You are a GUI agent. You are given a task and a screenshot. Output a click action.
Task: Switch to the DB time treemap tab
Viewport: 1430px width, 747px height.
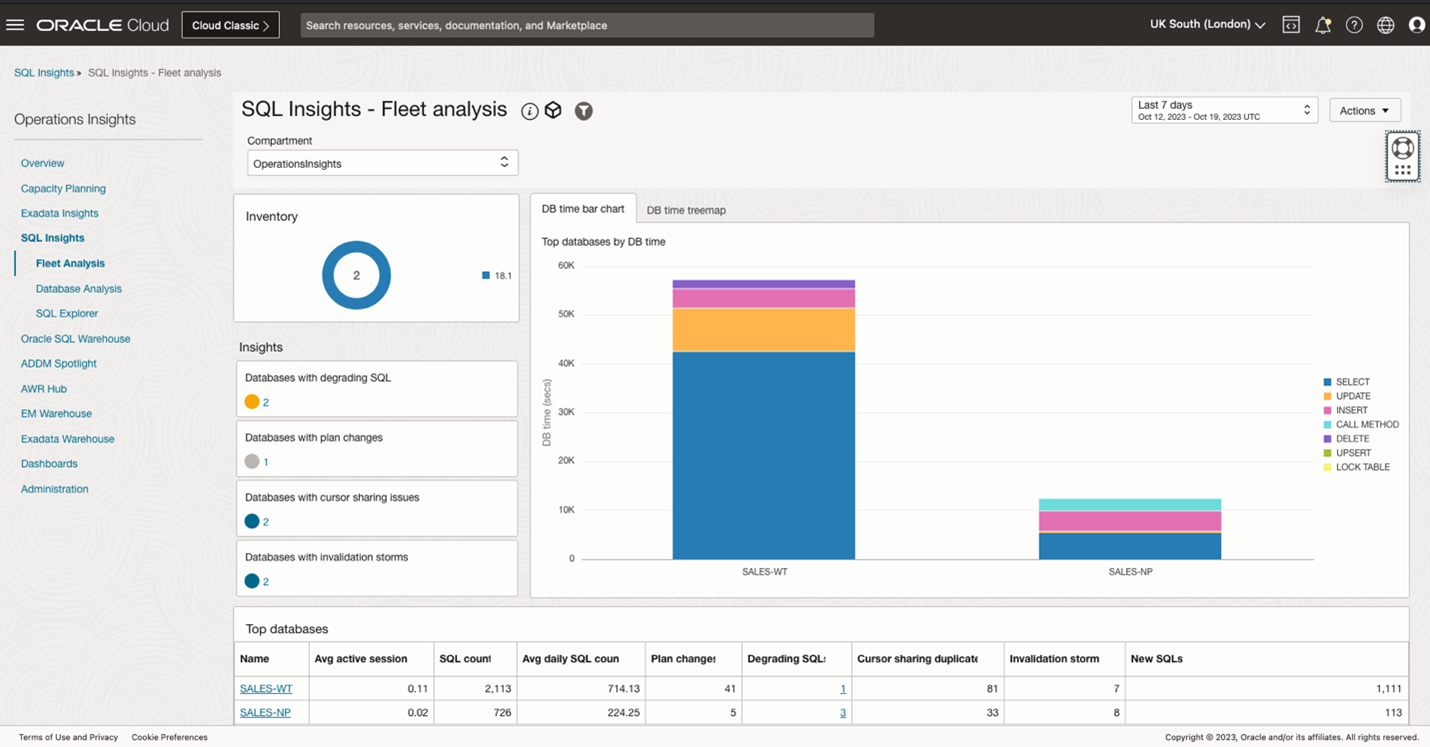686,210
